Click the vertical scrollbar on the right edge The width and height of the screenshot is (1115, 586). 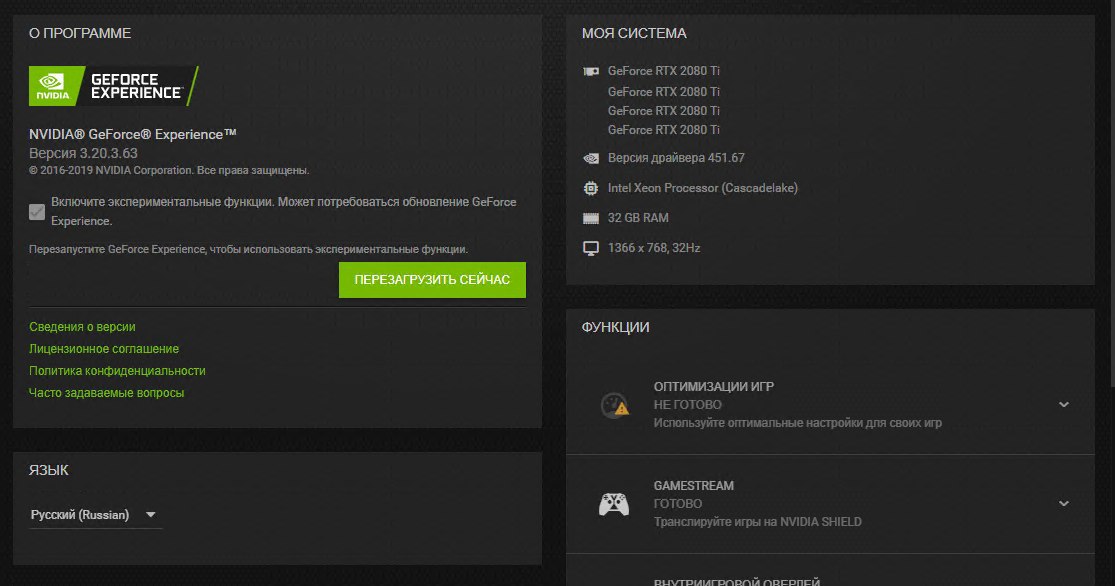click(1111, 192)
